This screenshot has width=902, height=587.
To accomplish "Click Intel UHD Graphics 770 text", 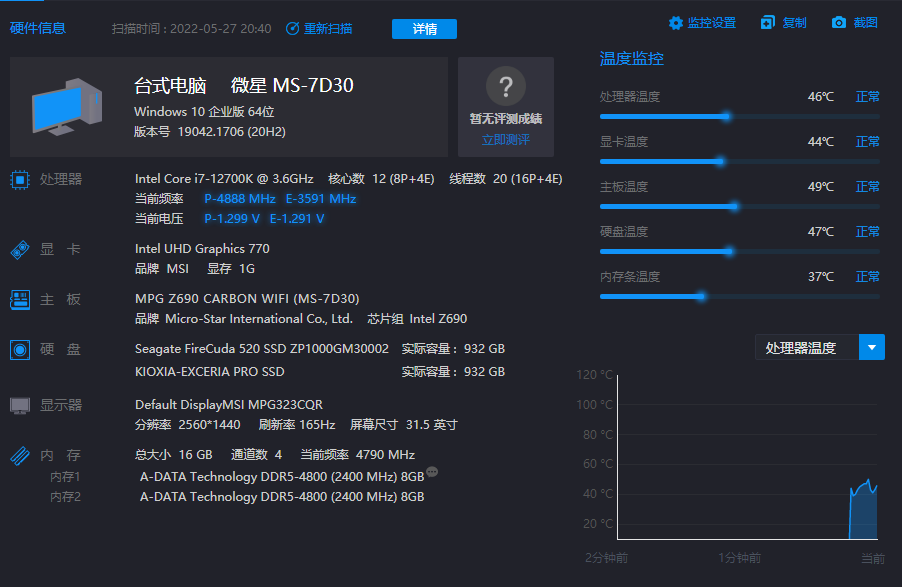I will 202,249.
